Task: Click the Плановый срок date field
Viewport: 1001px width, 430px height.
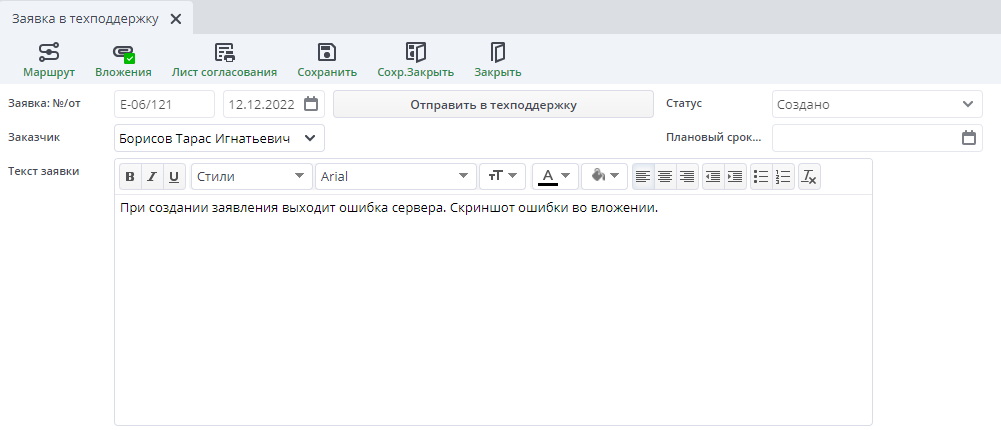Action: pyautogui.click(x=877, y=138)
